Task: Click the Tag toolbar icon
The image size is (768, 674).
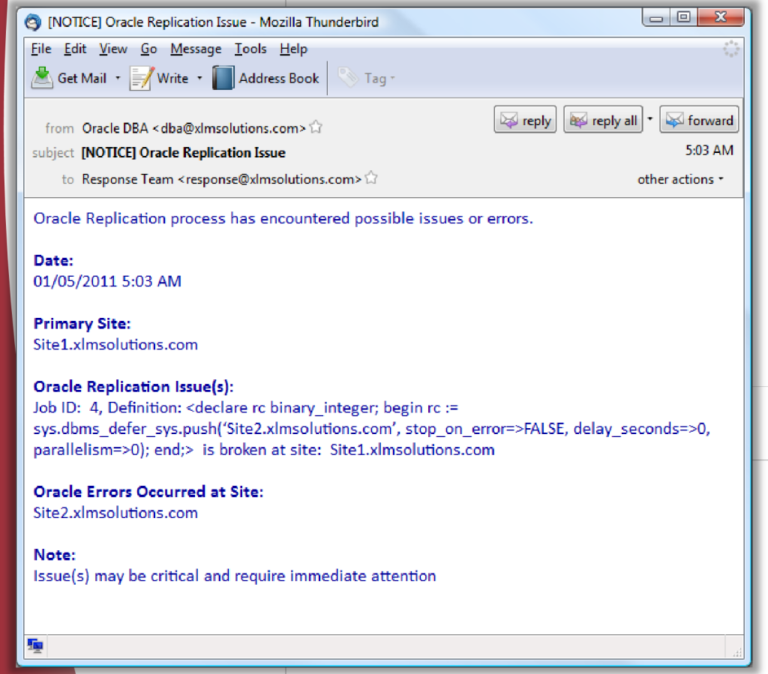Action: (x=348, y=78)
